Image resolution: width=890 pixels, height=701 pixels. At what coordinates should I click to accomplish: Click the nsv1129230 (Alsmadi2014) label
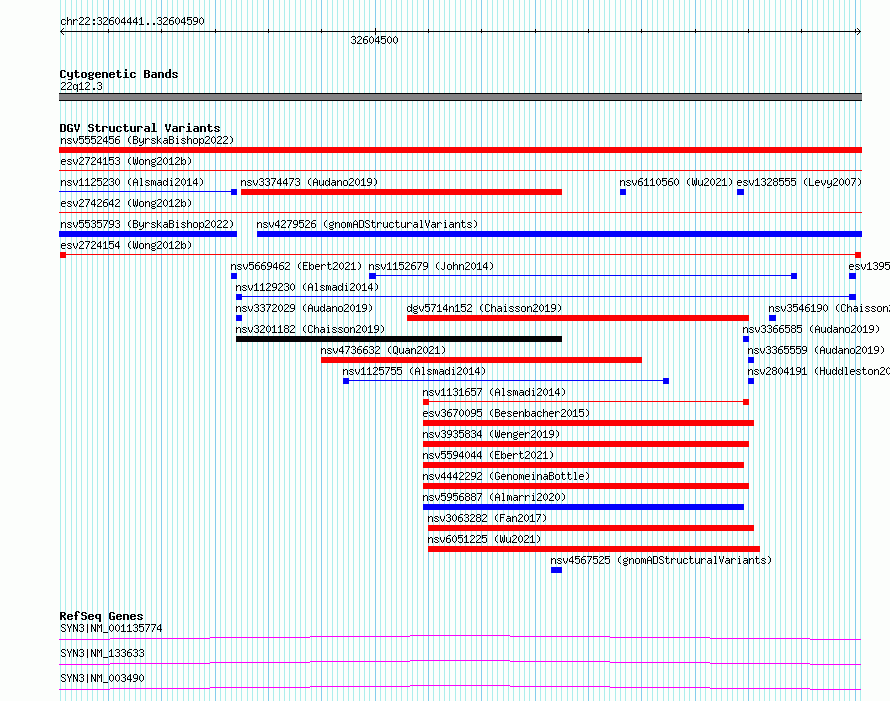tap(307, 287)
